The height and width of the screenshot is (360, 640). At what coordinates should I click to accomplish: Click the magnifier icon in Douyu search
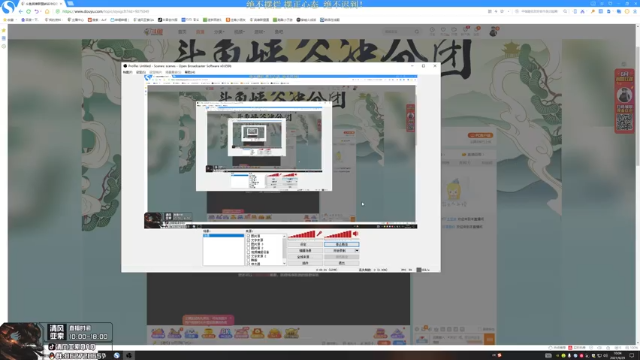point(417,31)
